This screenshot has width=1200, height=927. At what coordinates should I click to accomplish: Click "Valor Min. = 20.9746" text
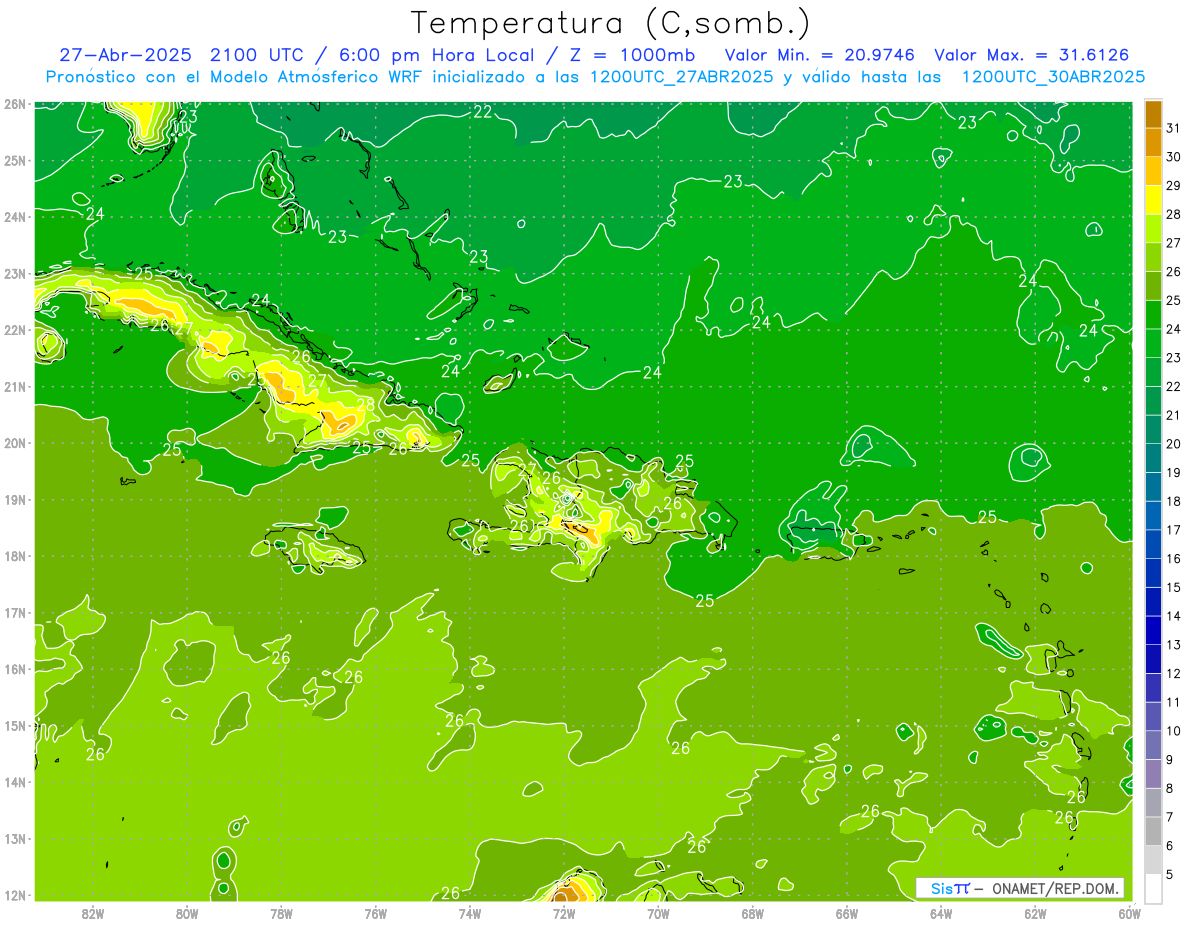pyautogui.click(x=822, y=55)
